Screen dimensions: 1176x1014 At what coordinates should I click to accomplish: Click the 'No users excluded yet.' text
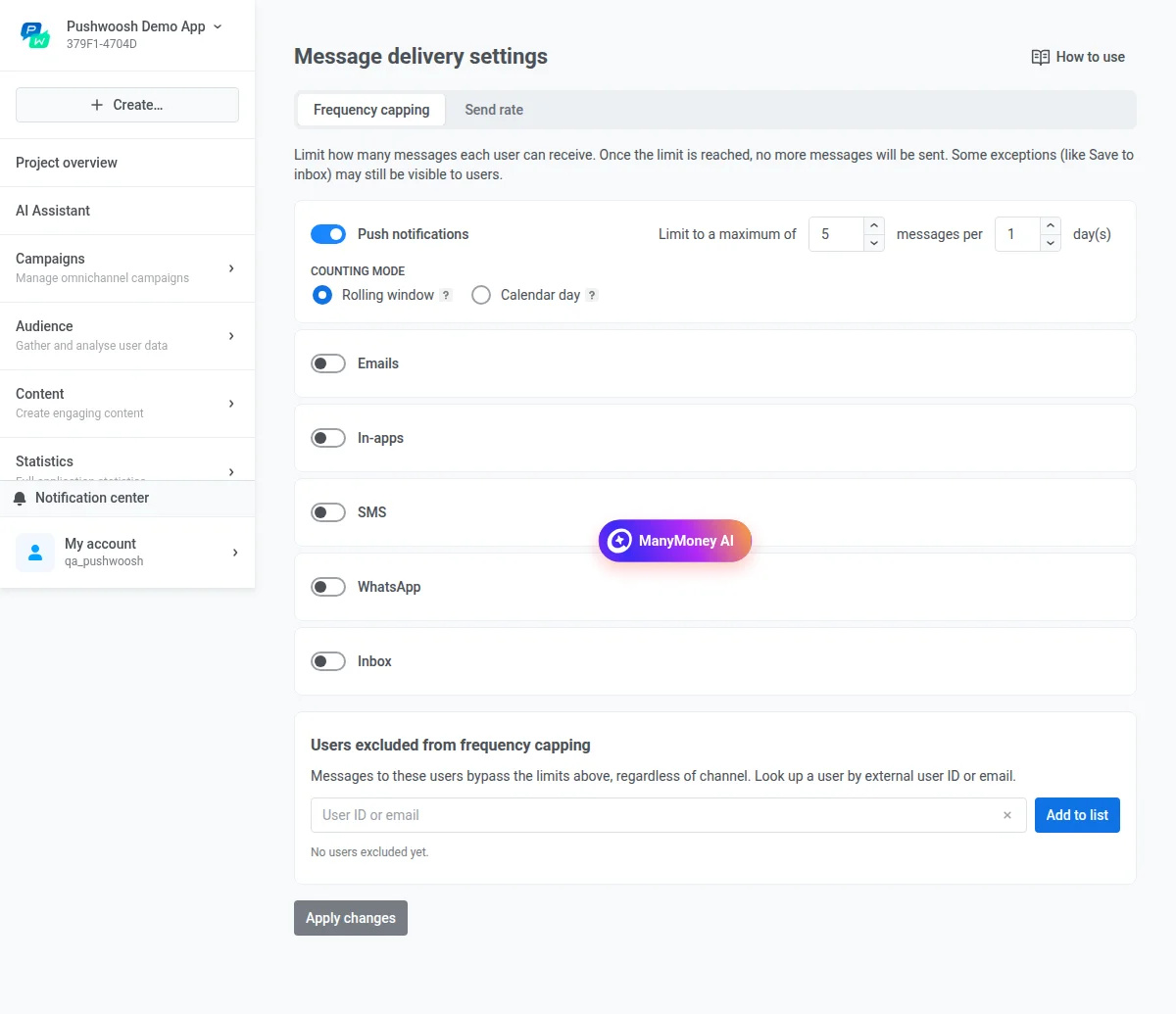click(369, 852)
